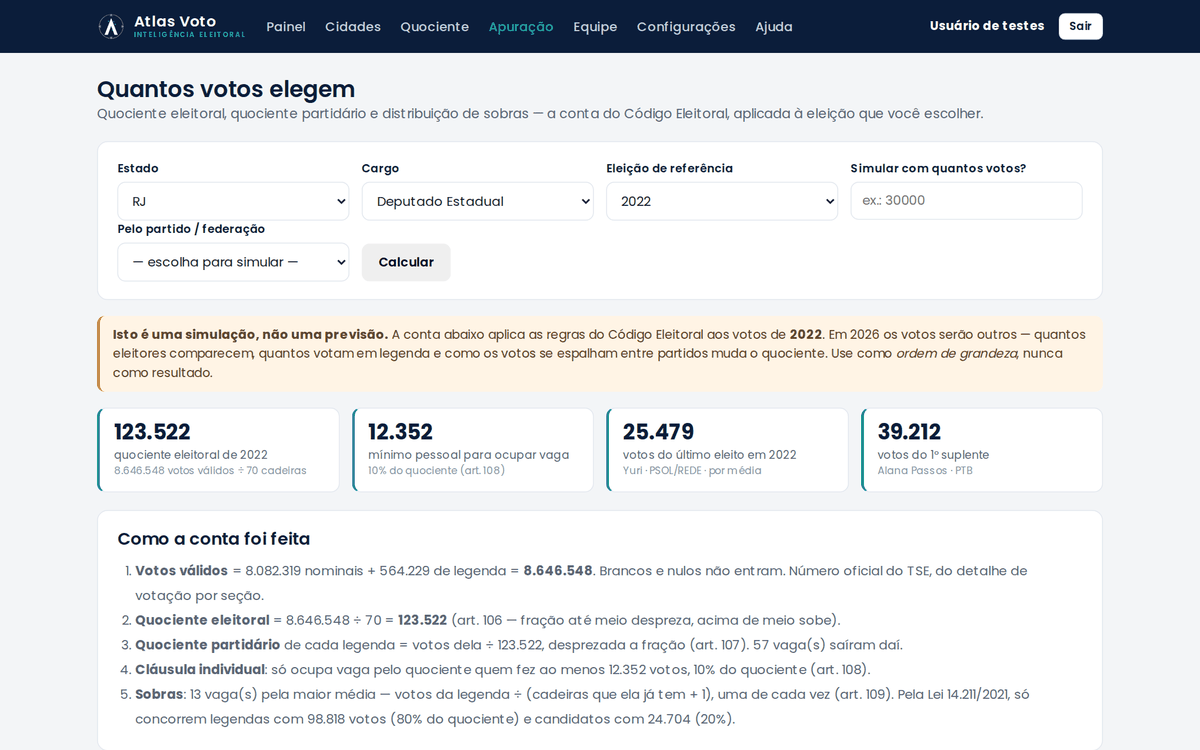Screen dimensions: 1200x750
Task: Click the bold Quociente partidário step label
Action: [x=208, y=645]
